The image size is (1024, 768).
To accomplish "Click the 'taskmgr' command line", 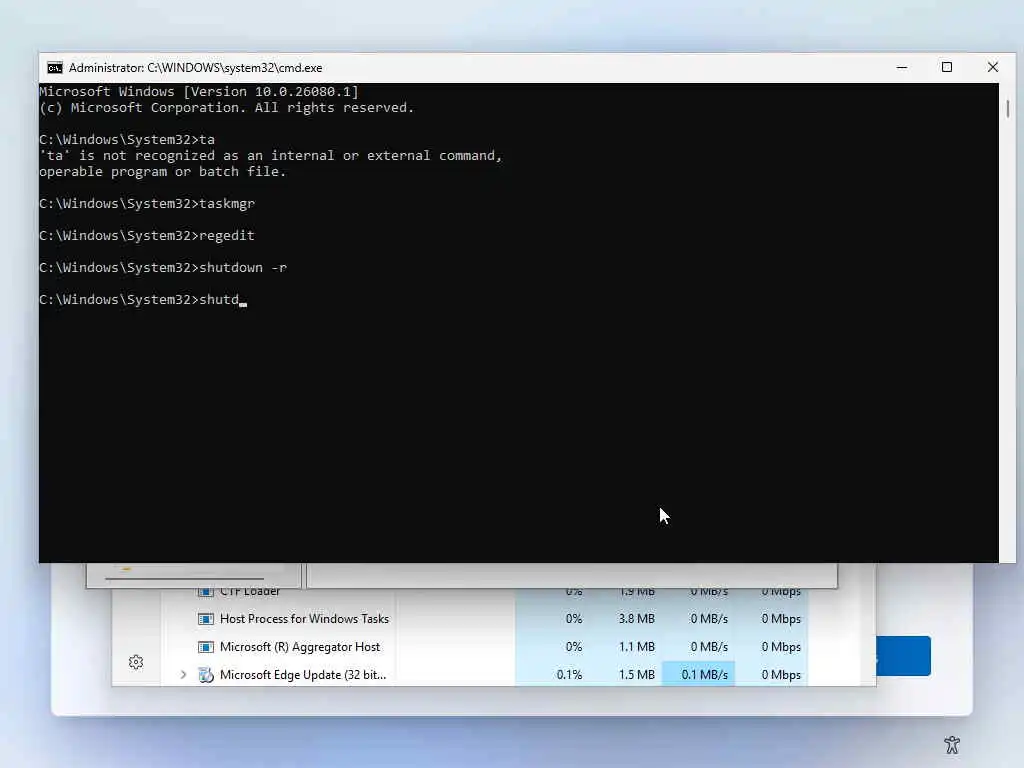I will click(x=147, y=204).
